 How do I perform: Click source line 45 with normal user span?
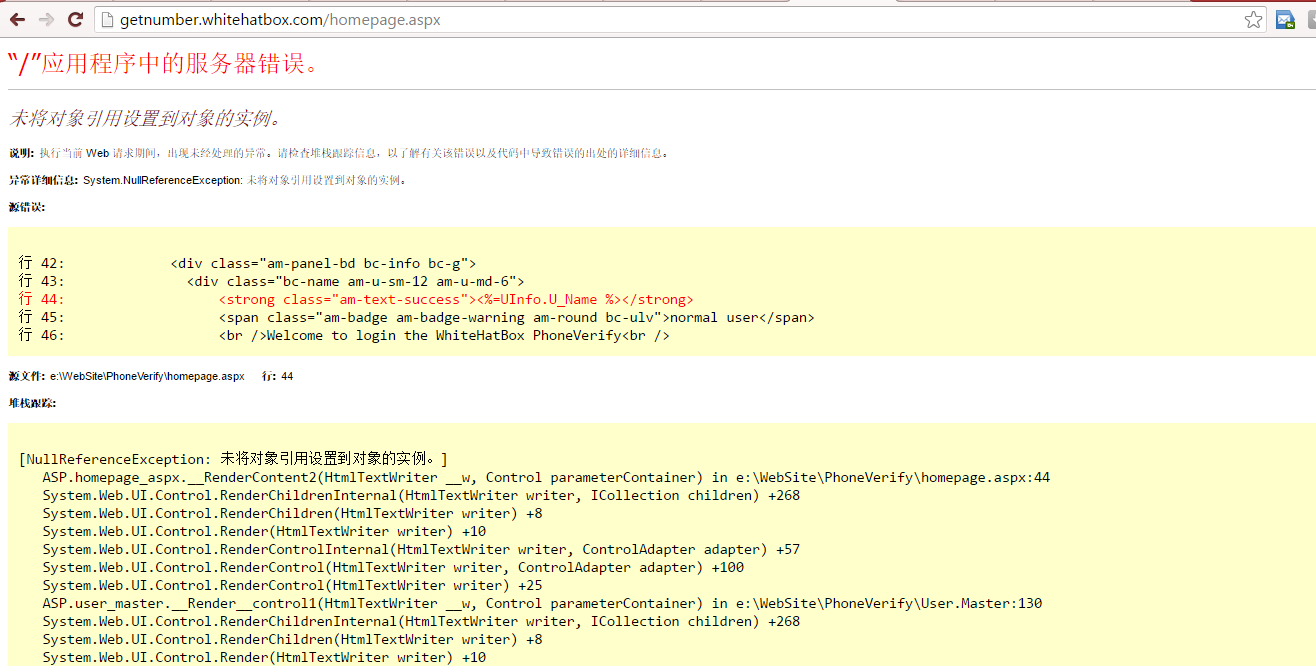[x=516, y=317]
